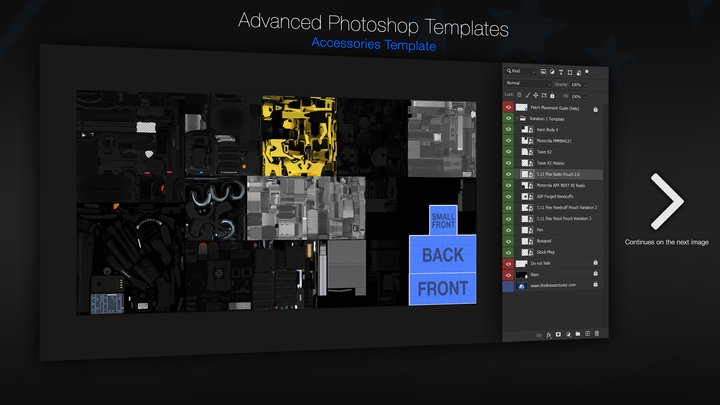The image size is (720, 405).
Task: Click Continues on the next image text
Action: click(666, 242)
